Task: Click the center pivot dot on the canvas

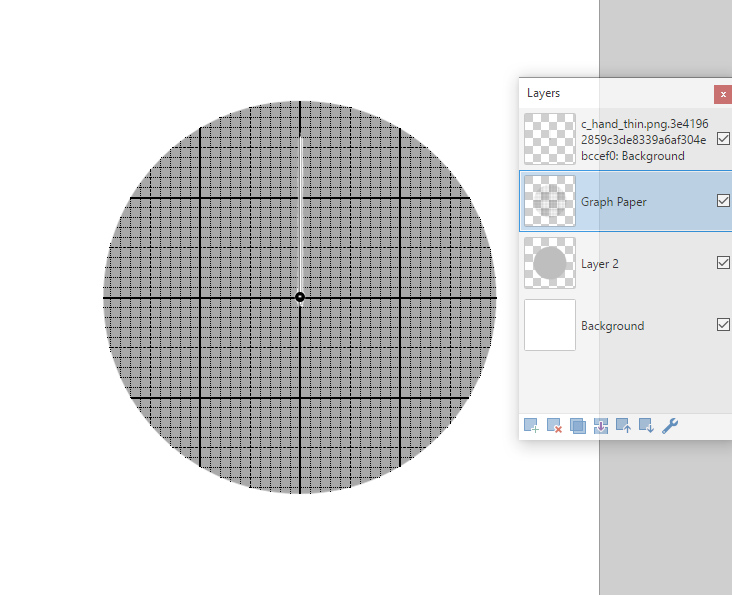Action: click(x=300, y=297)
